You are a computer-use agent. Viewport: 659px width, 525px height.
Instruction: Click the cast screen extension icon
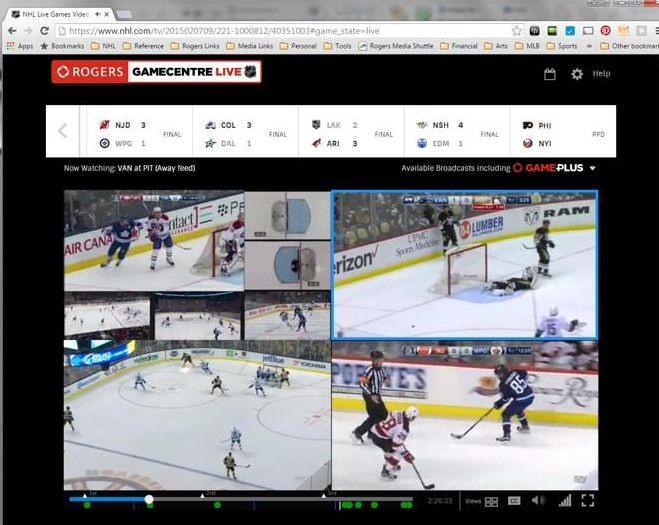click(588, 31)
